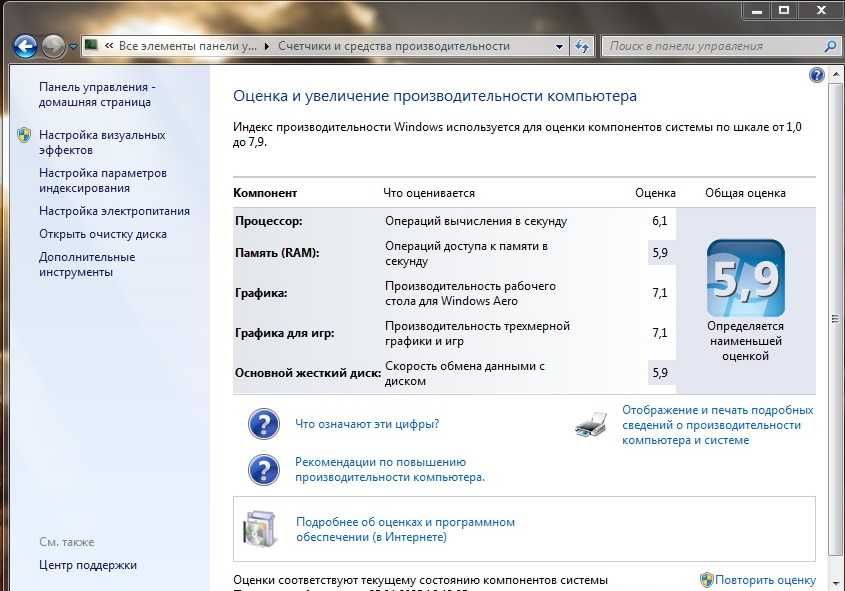Open 'Панель управления - домашняя страница'
The width and height of the screenshot is (845, 591).
[x=97, y=94]
